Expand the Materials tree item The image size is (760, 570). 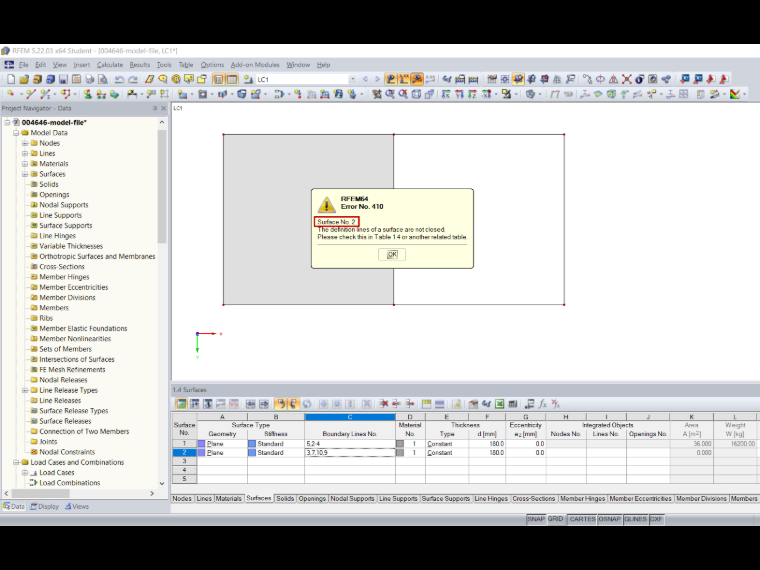pos(25,164)
